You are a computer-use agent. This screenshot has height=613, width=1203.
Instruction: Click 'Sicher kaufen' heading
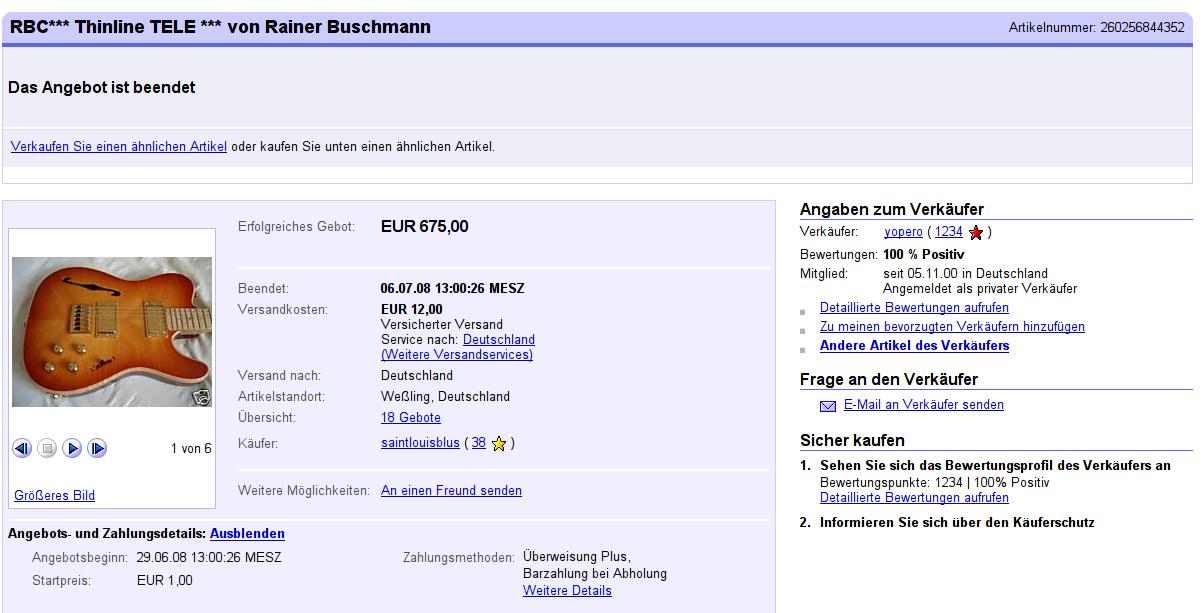pos(852,441)
